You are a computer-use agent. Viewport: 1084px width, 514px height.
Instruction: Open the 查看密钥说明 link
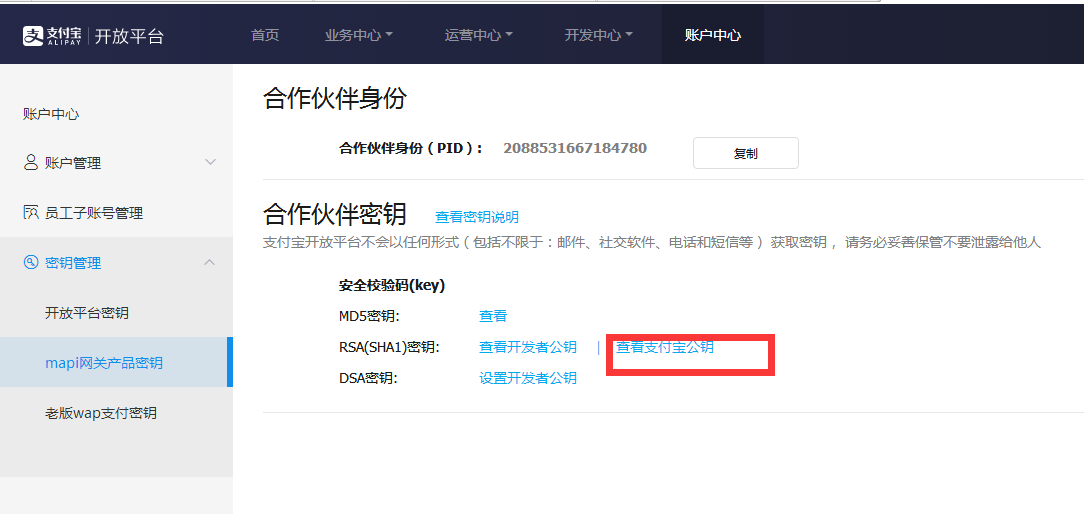[476, 217]
